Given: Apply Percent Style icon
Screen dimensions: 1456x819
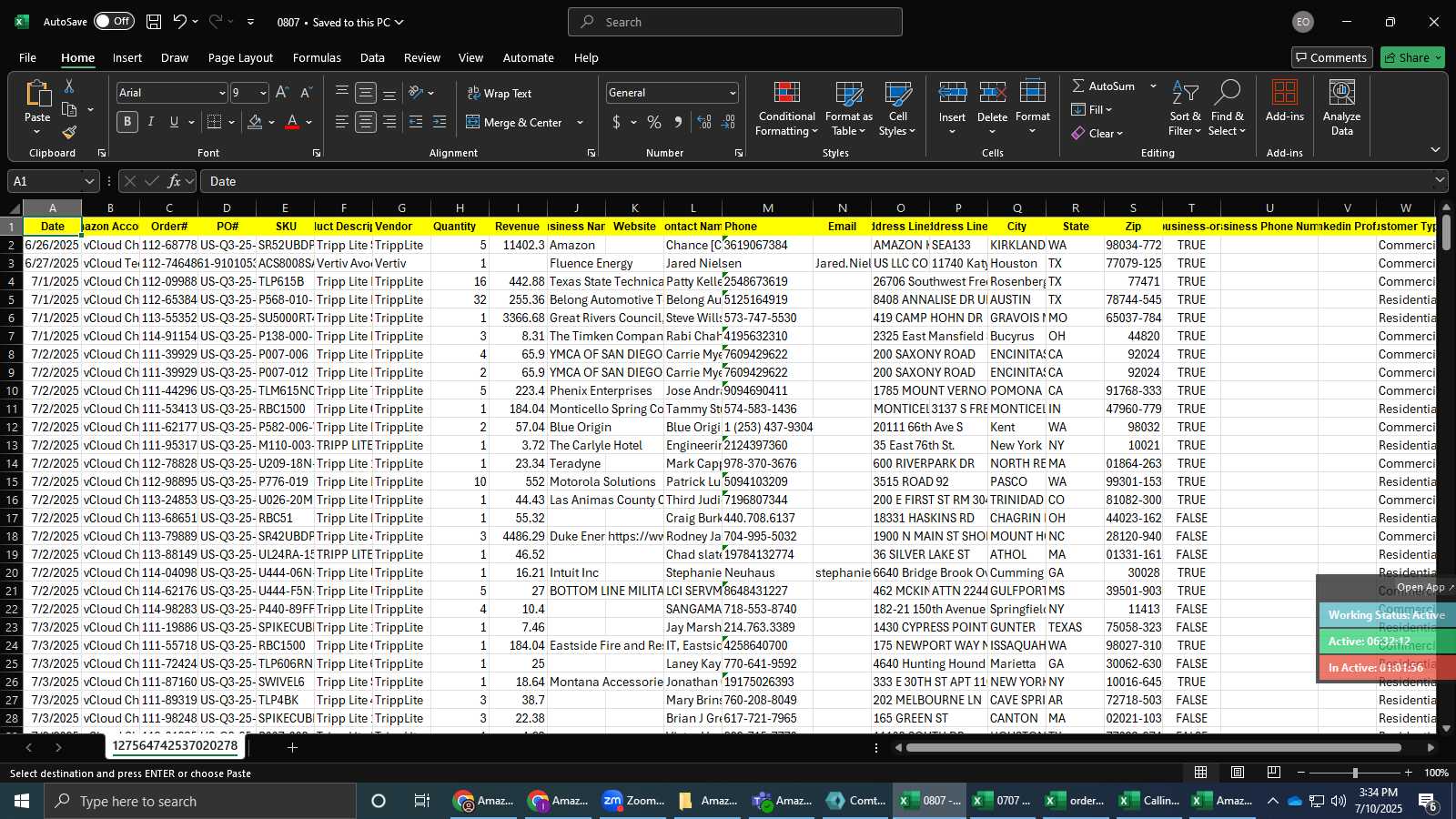Looking at the screenshot, I should point(654,122).
